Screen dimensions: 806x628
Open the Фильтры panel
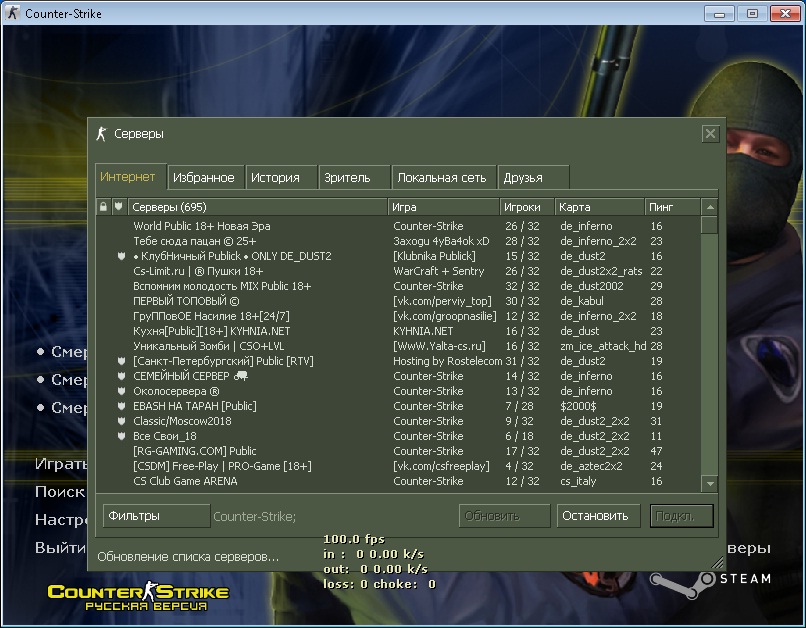[x=156, y=515]
